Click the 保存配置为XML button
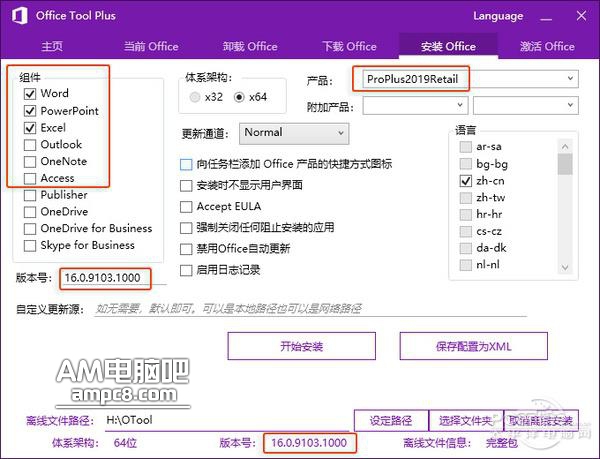 point(474,346)
